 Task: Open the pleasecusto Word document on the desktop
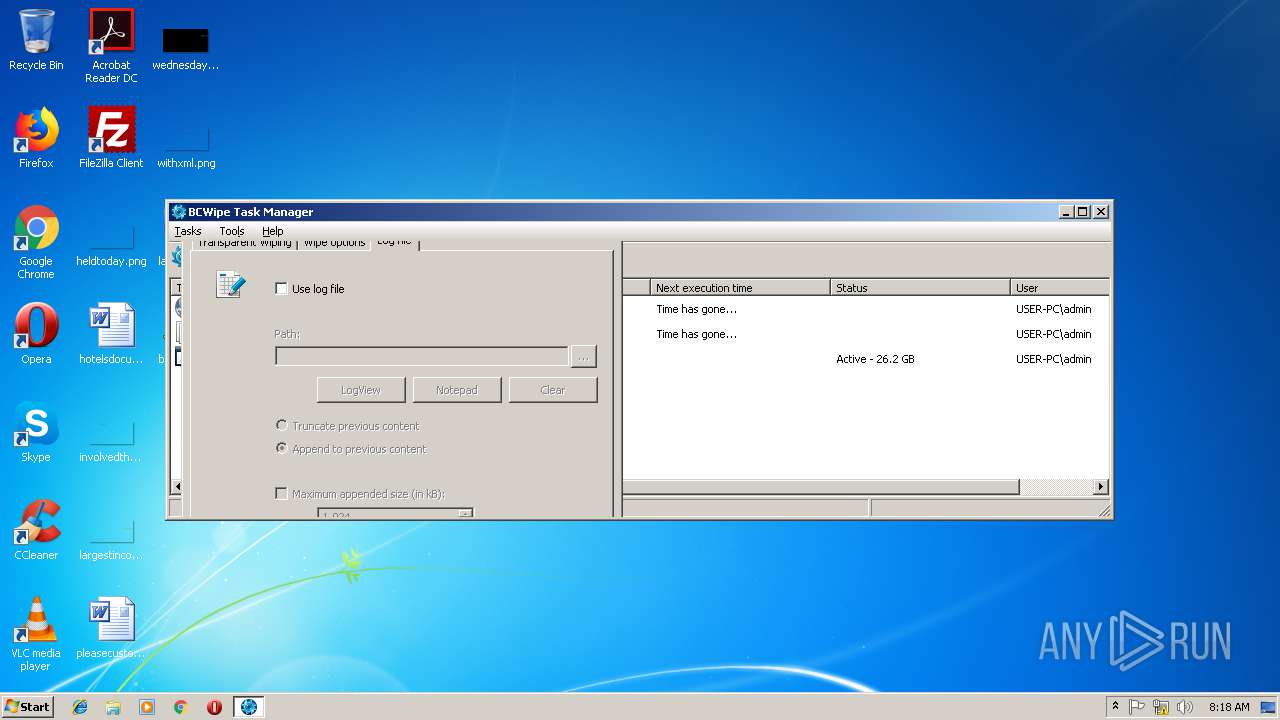(111, 628)
